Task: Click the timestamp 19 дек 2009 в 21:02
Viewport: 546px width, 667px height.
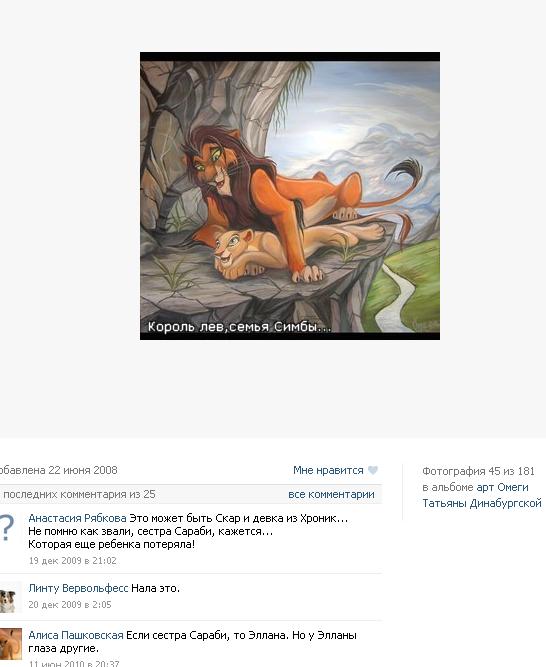Action: click(x=73, y=561)
